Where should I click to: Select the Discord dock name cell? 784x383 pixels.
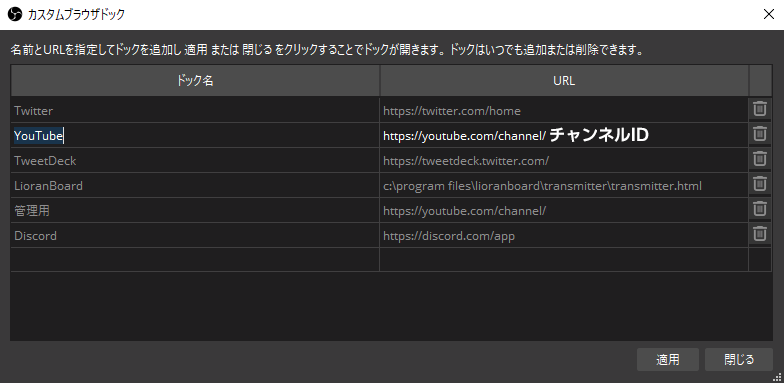(195, 235)
